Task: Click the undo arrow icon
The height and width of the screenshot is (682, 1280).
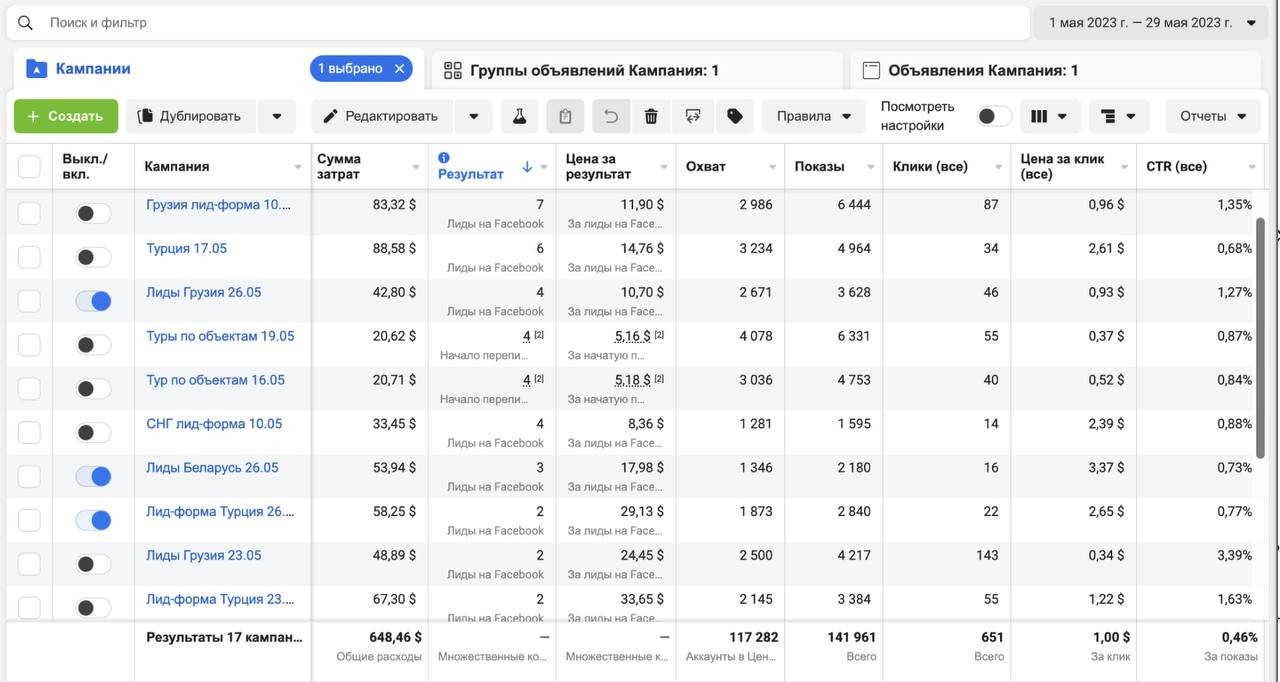Action: 610,116
